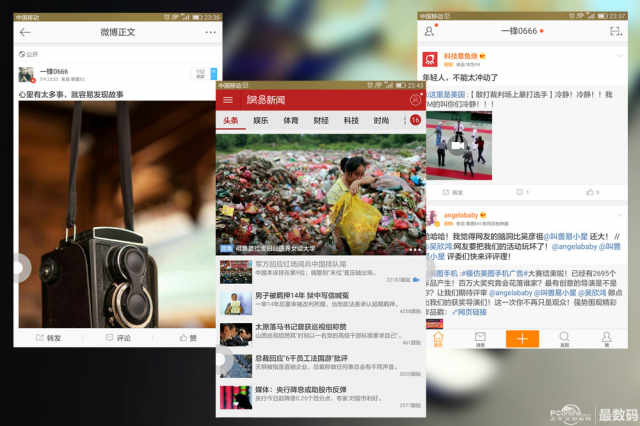Tap the home icon in the Weibo bottom bar
The width and height of the screenshot is (640, 426).
click(x=438, y=339)
